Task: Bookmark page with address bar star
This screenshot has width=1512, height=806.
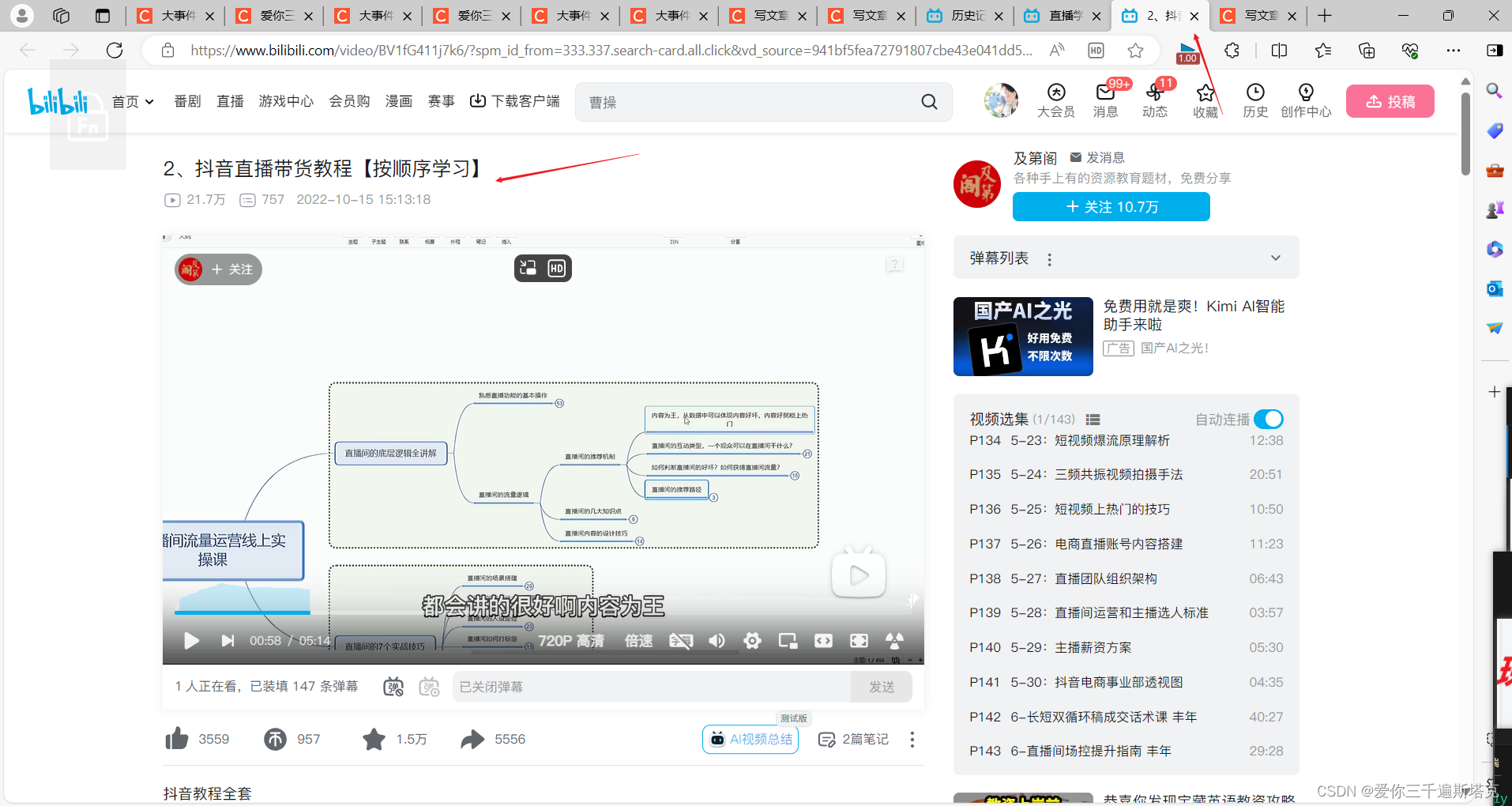Action: [1136, 51]
